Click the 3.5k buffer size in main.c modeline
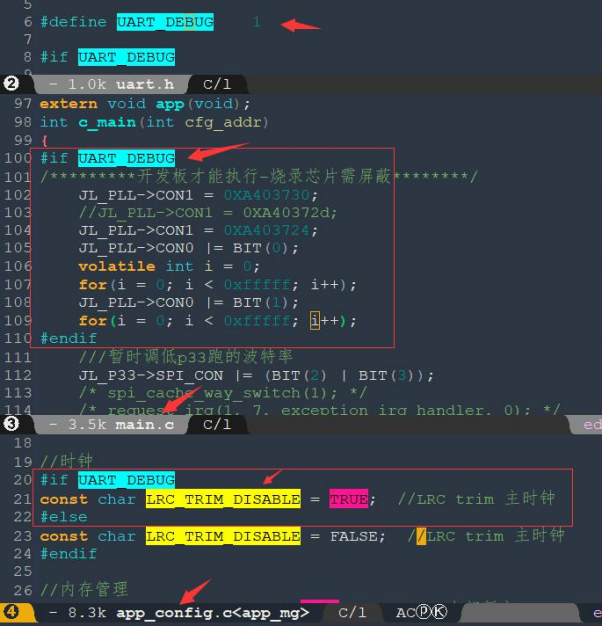 [87, 424]
